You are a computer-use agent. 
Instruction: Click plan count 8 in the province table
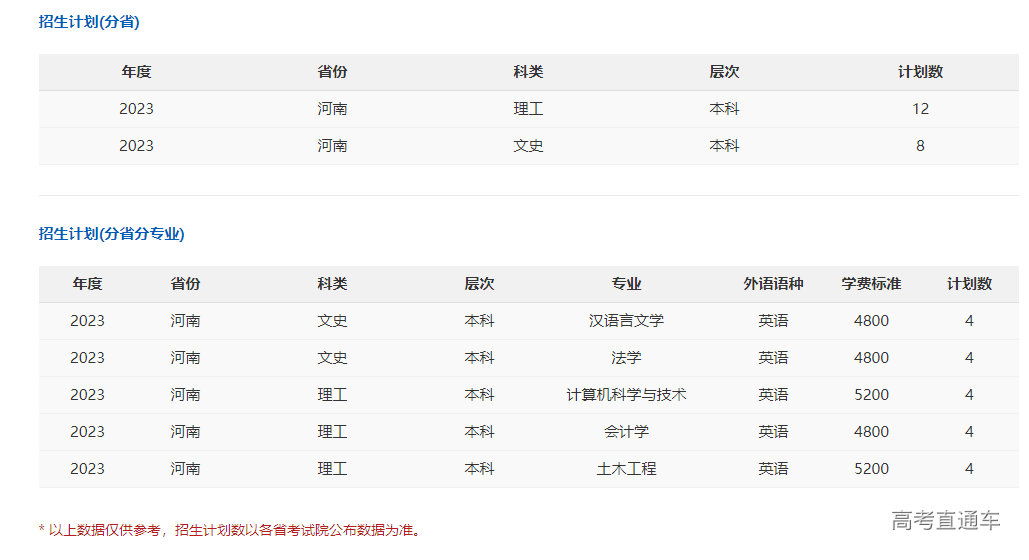(920, 146)
